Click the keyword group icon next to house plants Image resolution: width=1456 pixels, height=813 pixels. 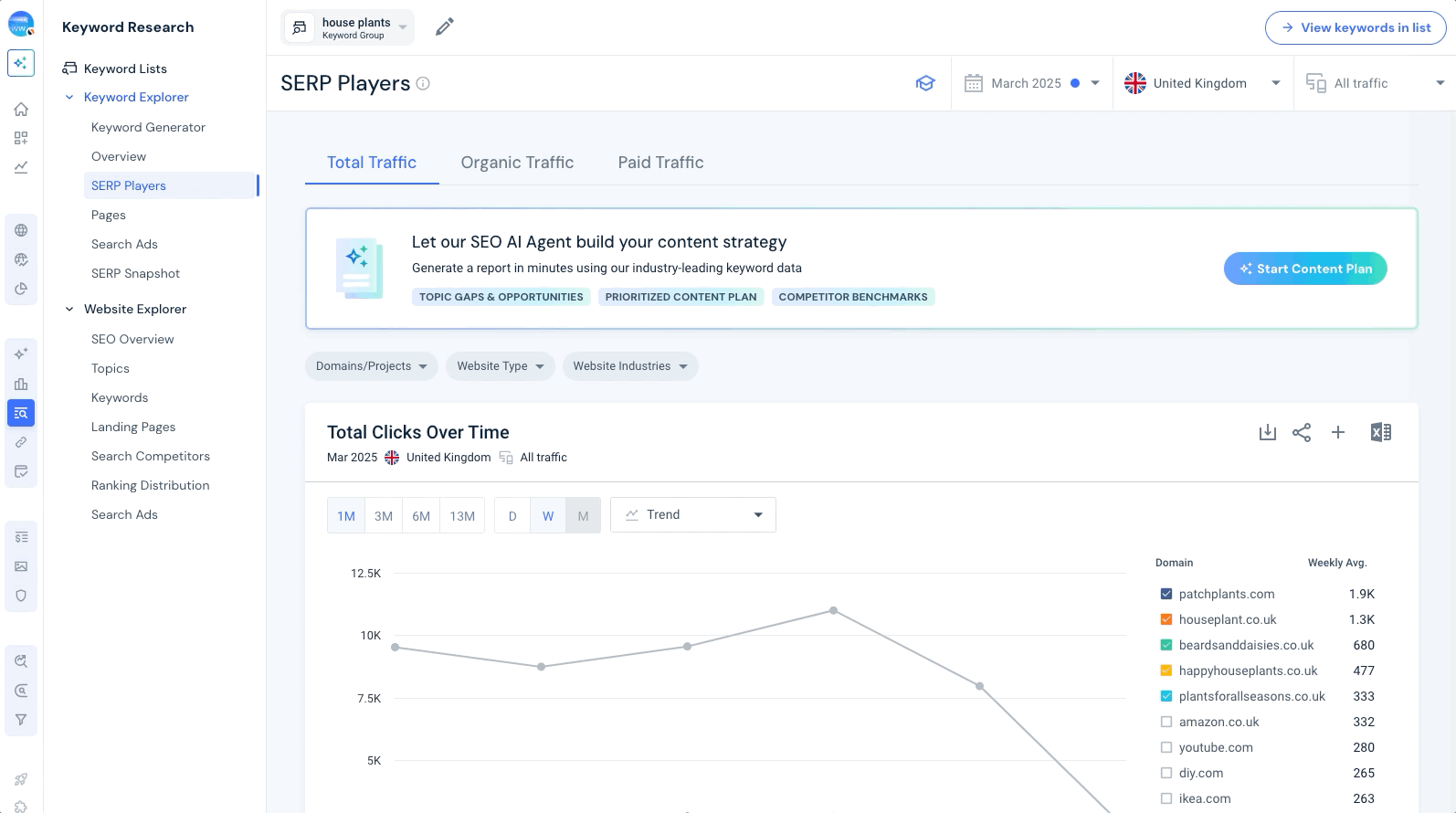pos(300,27)
